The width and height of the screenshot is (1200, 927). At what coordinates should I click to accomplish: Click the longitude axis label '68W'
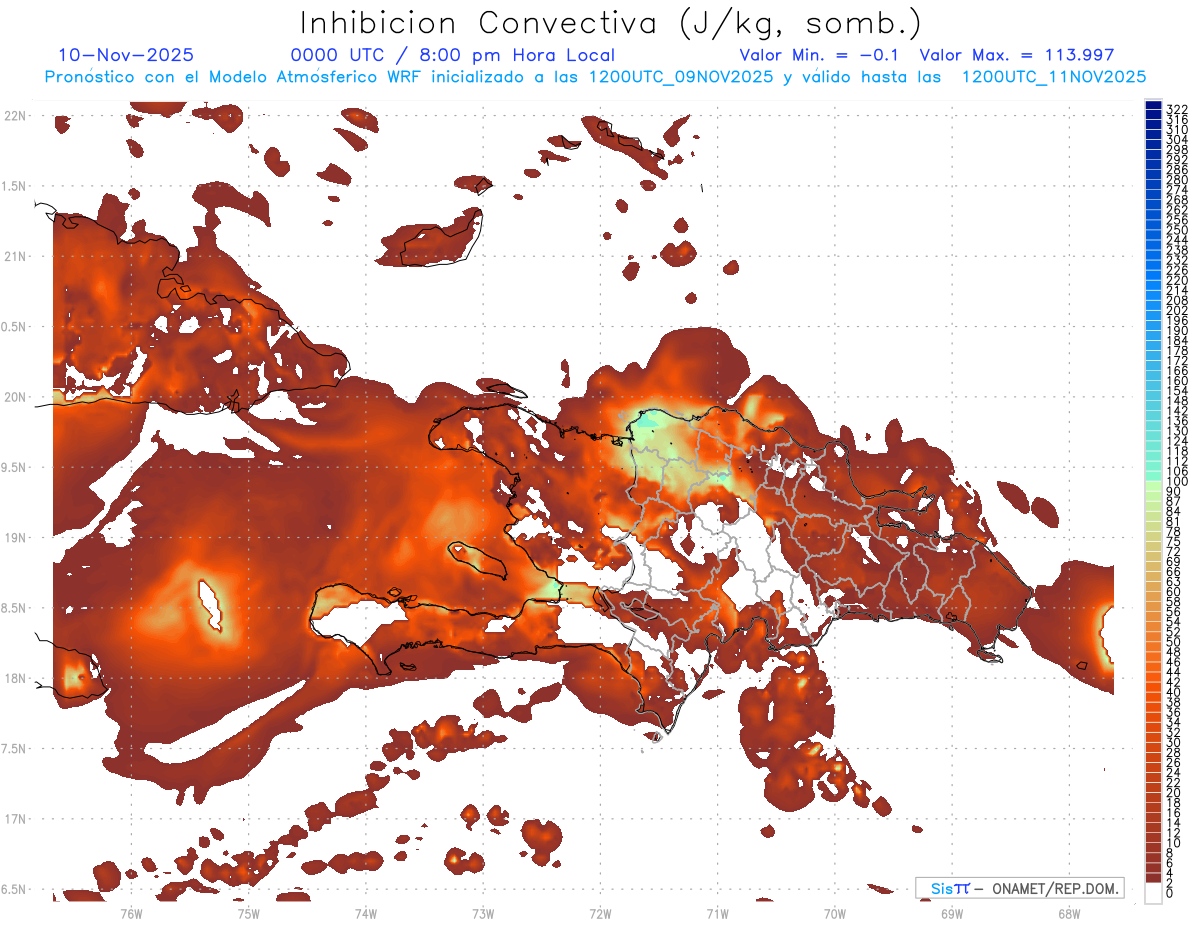click(x=1069, y=913)
